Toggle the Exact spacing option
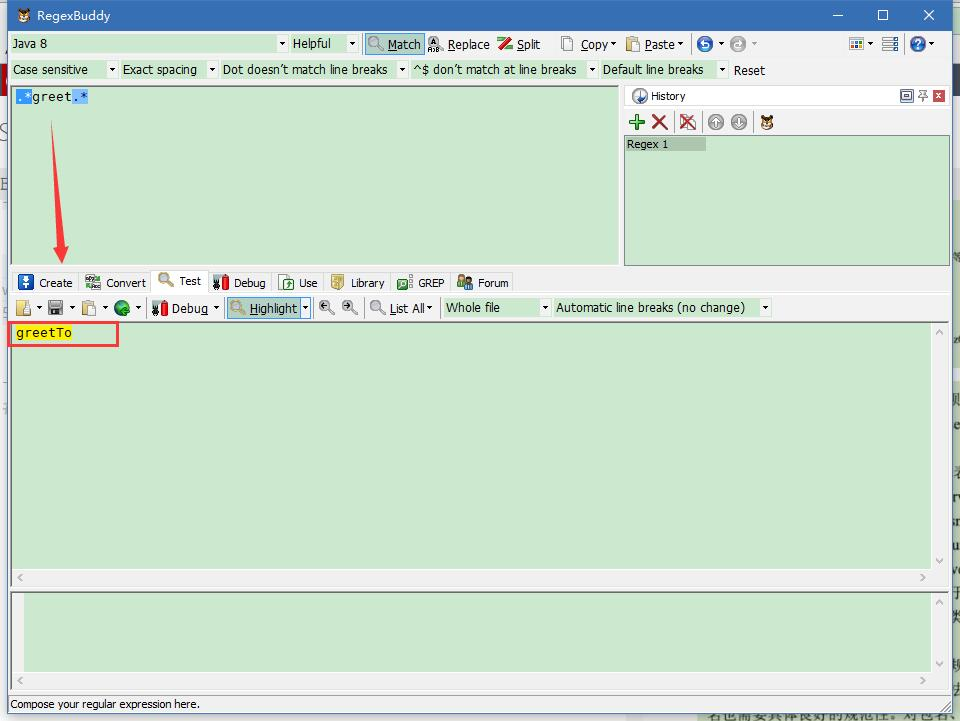This screenshot has height=721, width=960. point(168,70)
